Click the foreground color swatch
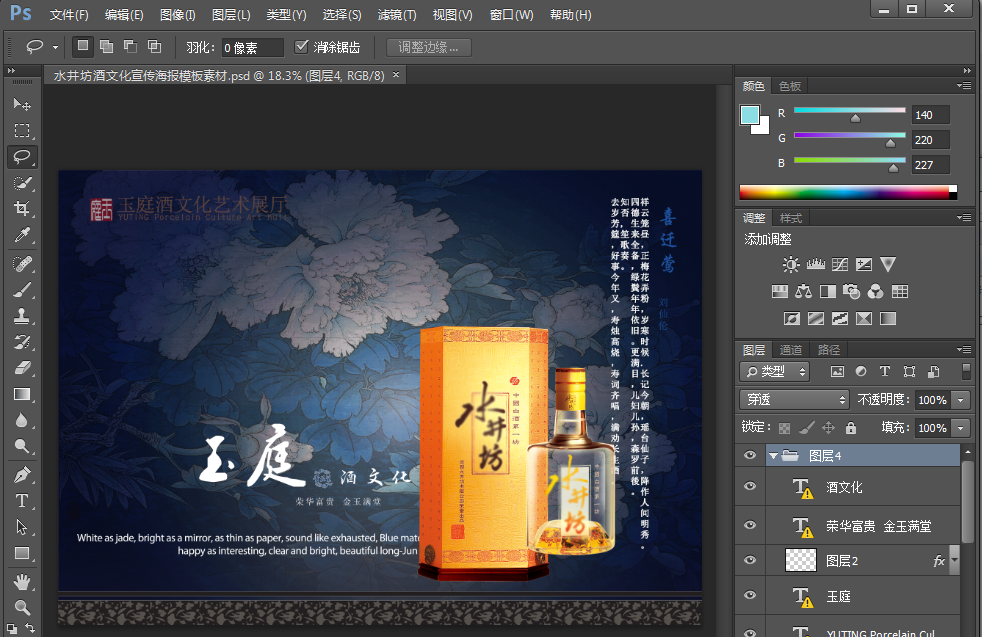The width and height of the screenshot is (982, 637). (x=749, y=115)
